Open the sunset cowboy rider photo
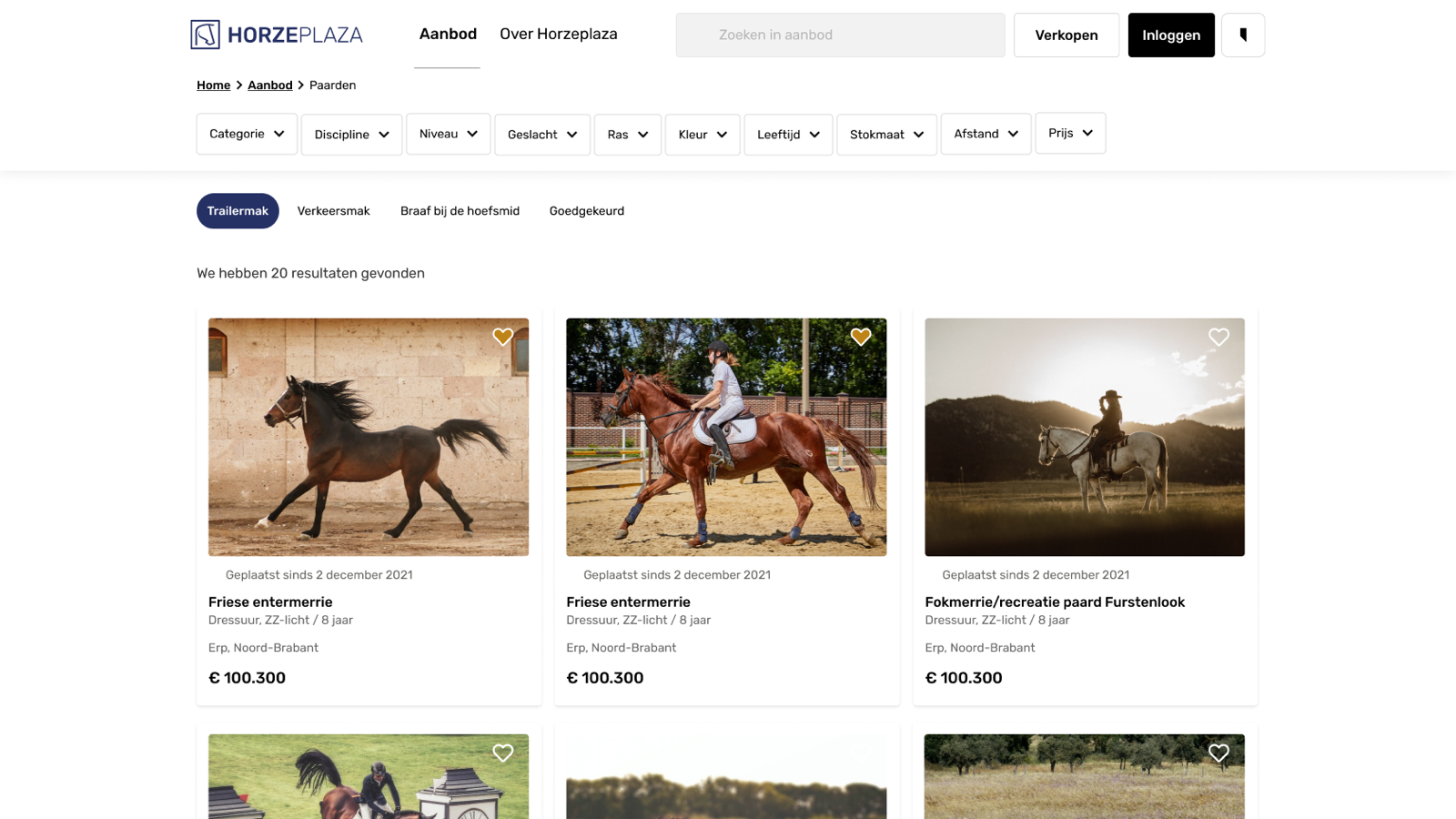Image resolution: width=1456 pixels, height=819 pixels. (x=1085, y=437)
